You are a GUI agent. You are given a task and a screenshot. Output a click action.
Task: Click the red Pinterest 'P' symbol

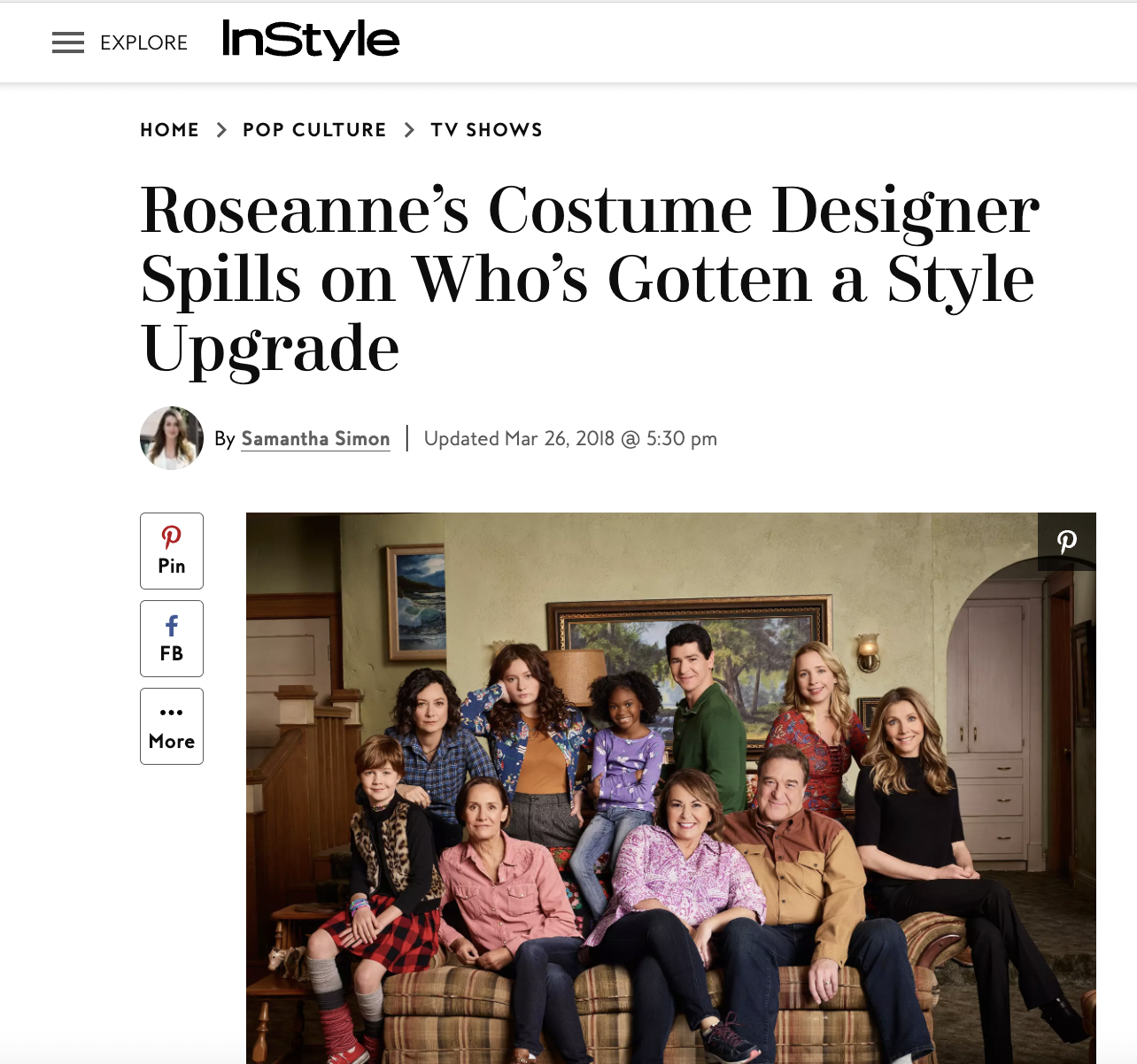pyautogui.click(x=171, y=536)
